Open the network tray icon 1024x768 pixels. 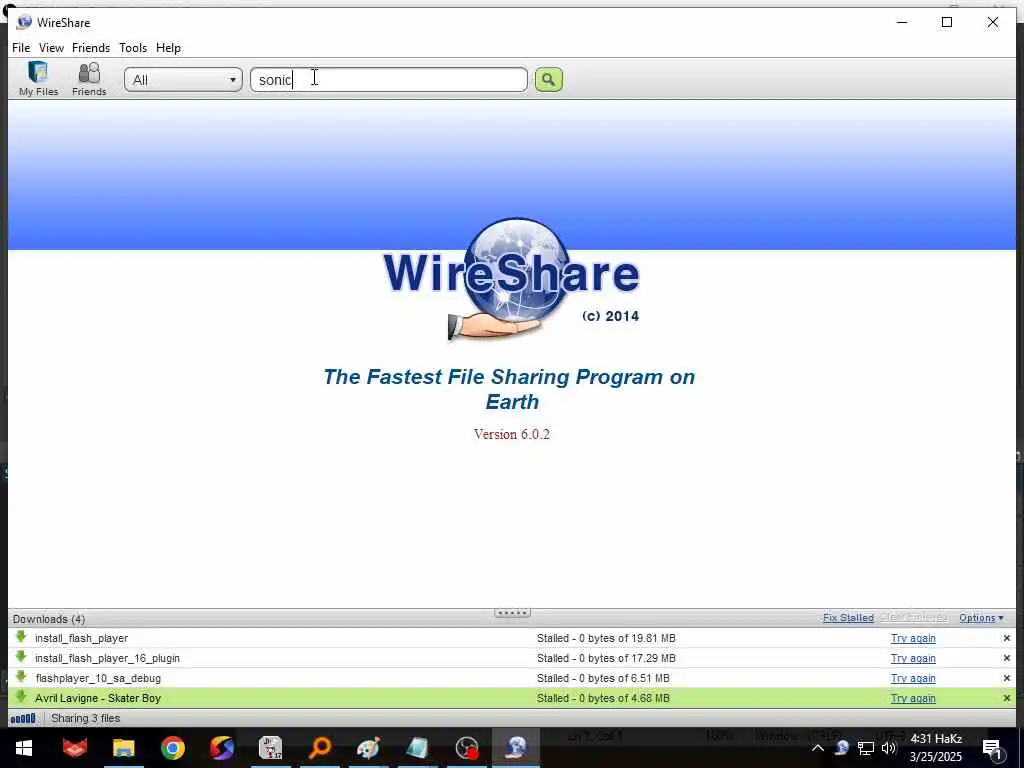(866, 748)
